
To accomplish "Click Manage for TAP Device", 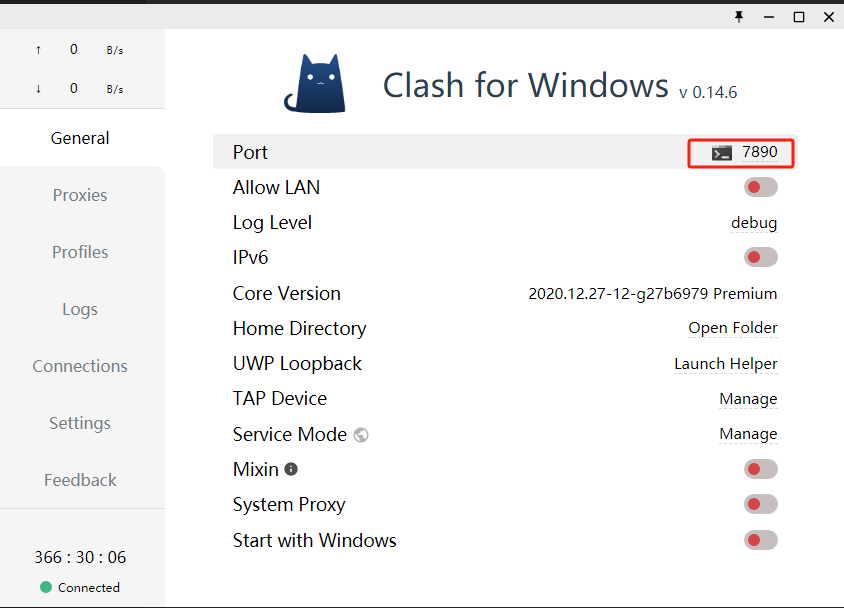I will [748, 399].
